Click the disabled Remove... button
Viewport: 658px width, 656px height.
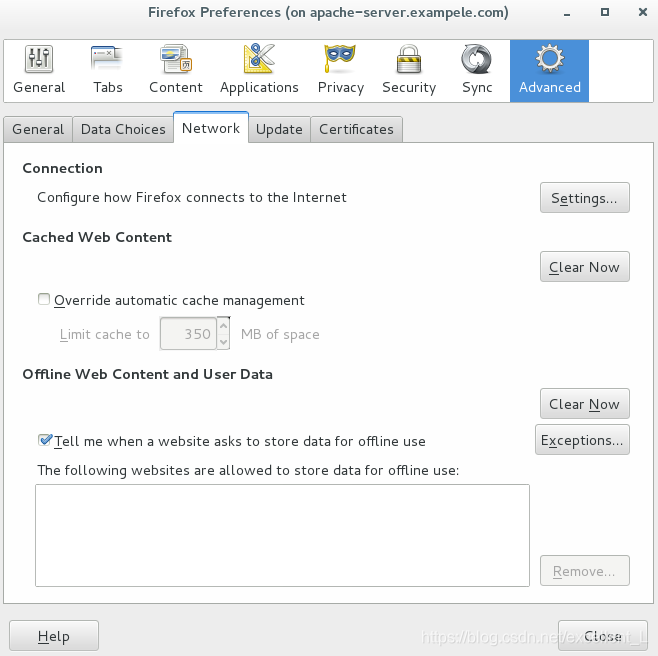[585, 571]
